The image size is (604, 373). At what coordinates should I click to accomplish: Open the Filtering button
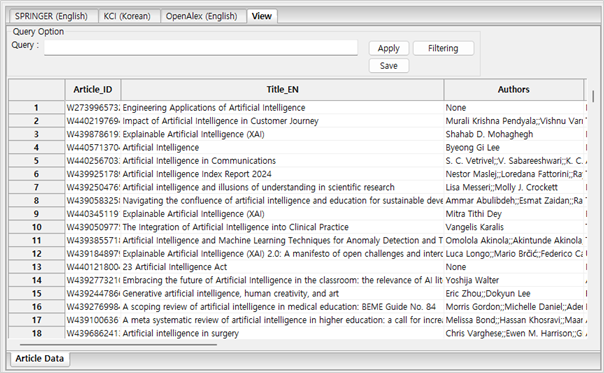tap(443, 49)
